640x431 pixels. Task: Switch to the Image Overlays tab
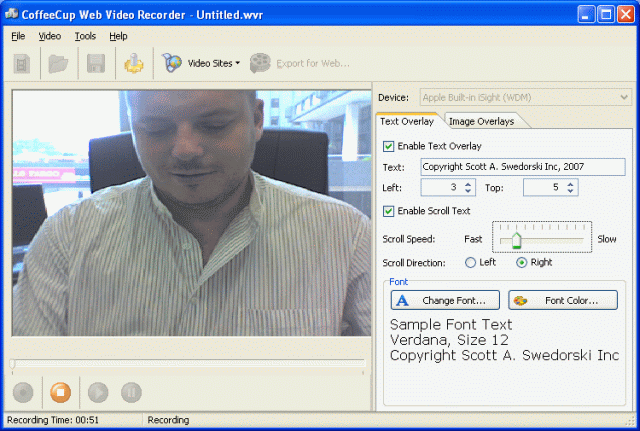coord(481,121)
